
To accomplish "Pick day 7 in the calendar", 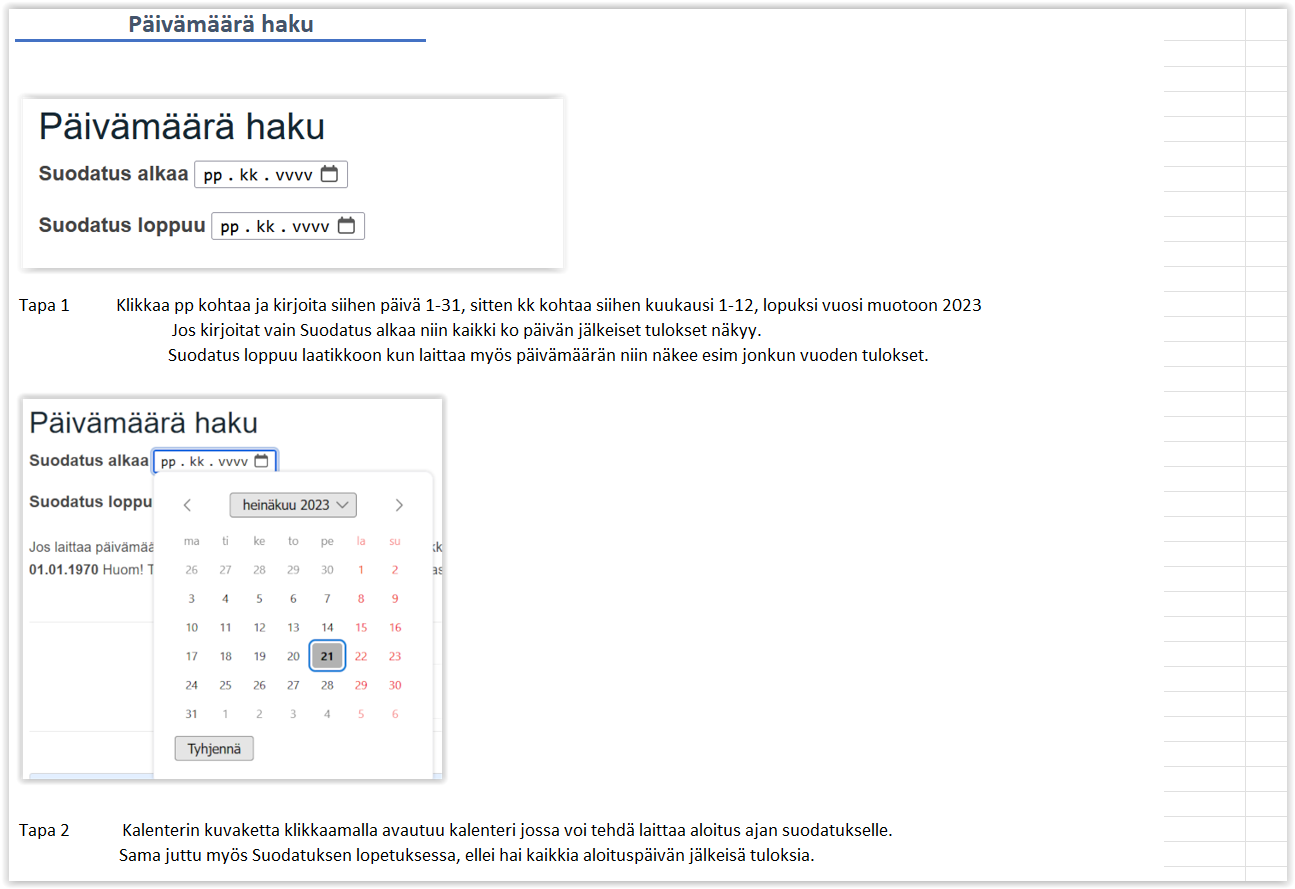I will point(327,599).
